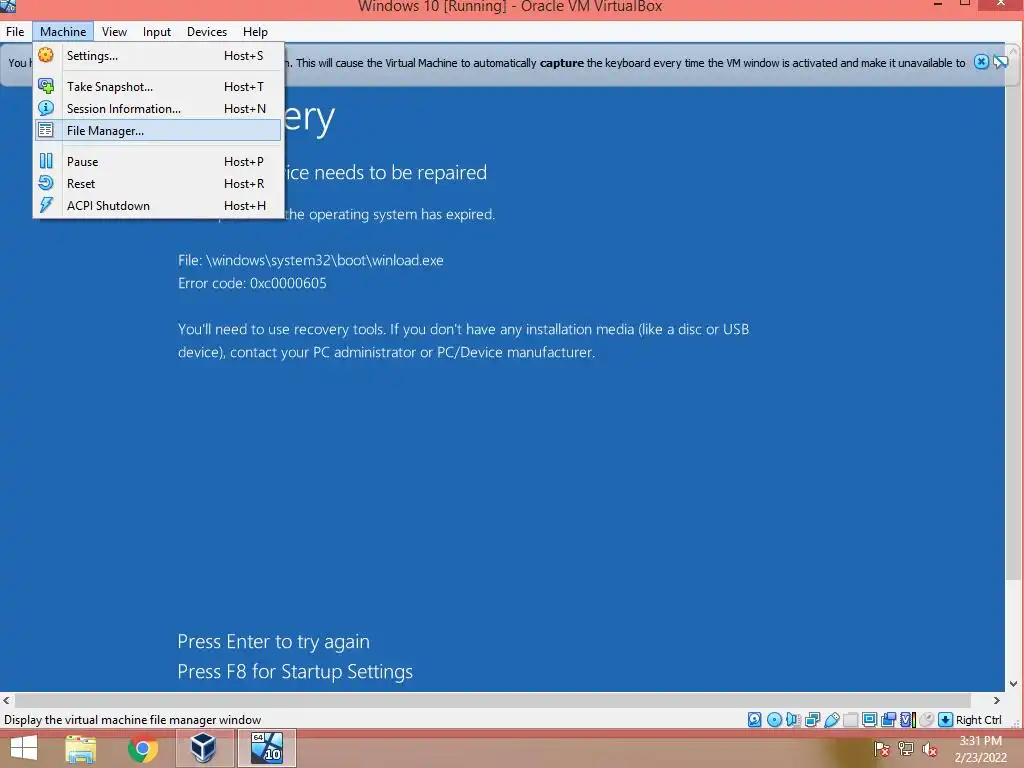Click vertical scrollbar down arrow
This screenshot has height=768, width=1024.
pos(1014,684)
